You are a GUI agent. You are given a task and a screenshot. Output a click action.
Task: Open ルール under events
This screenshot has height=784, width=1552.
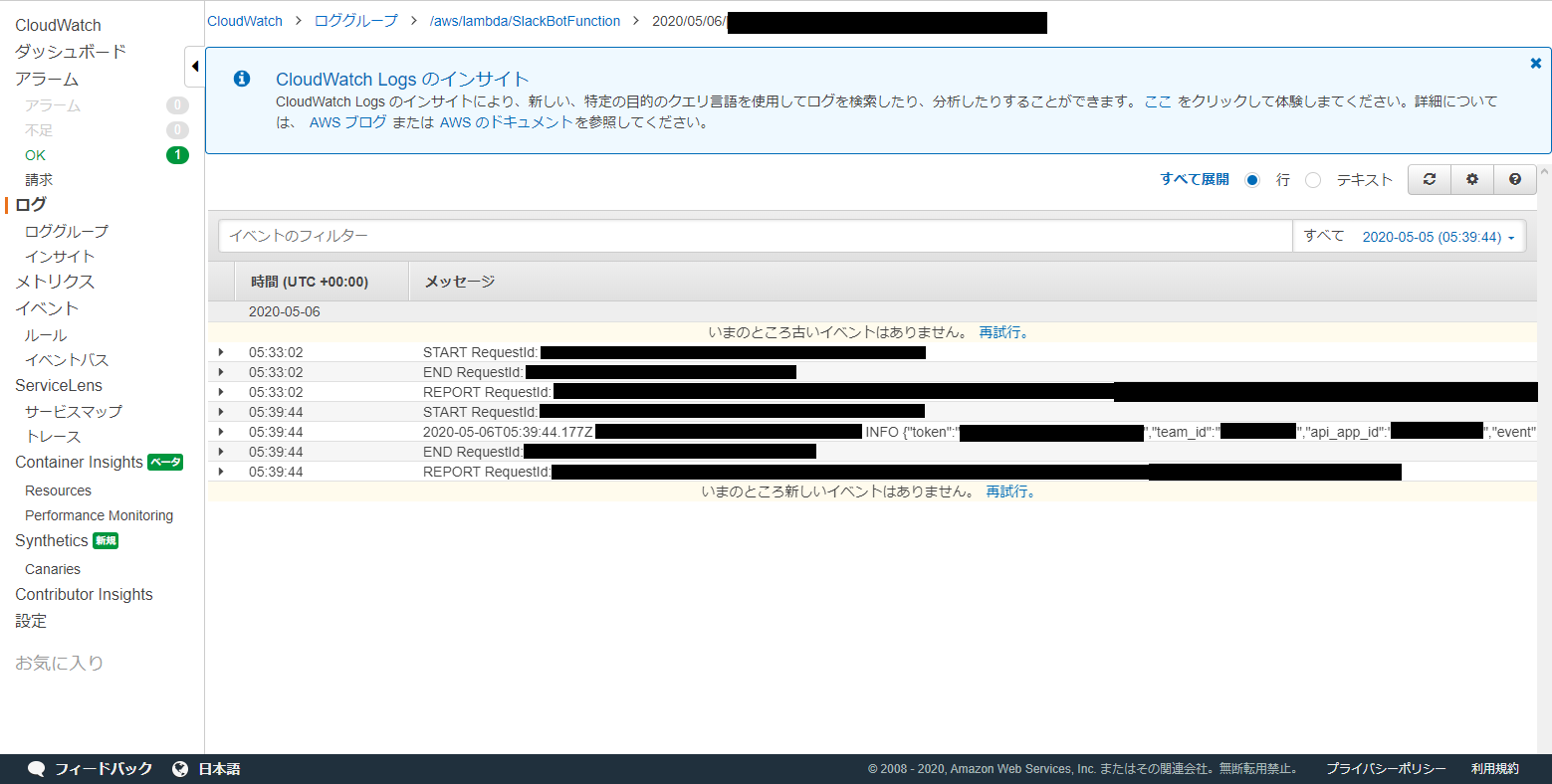(x=46, y=335)
